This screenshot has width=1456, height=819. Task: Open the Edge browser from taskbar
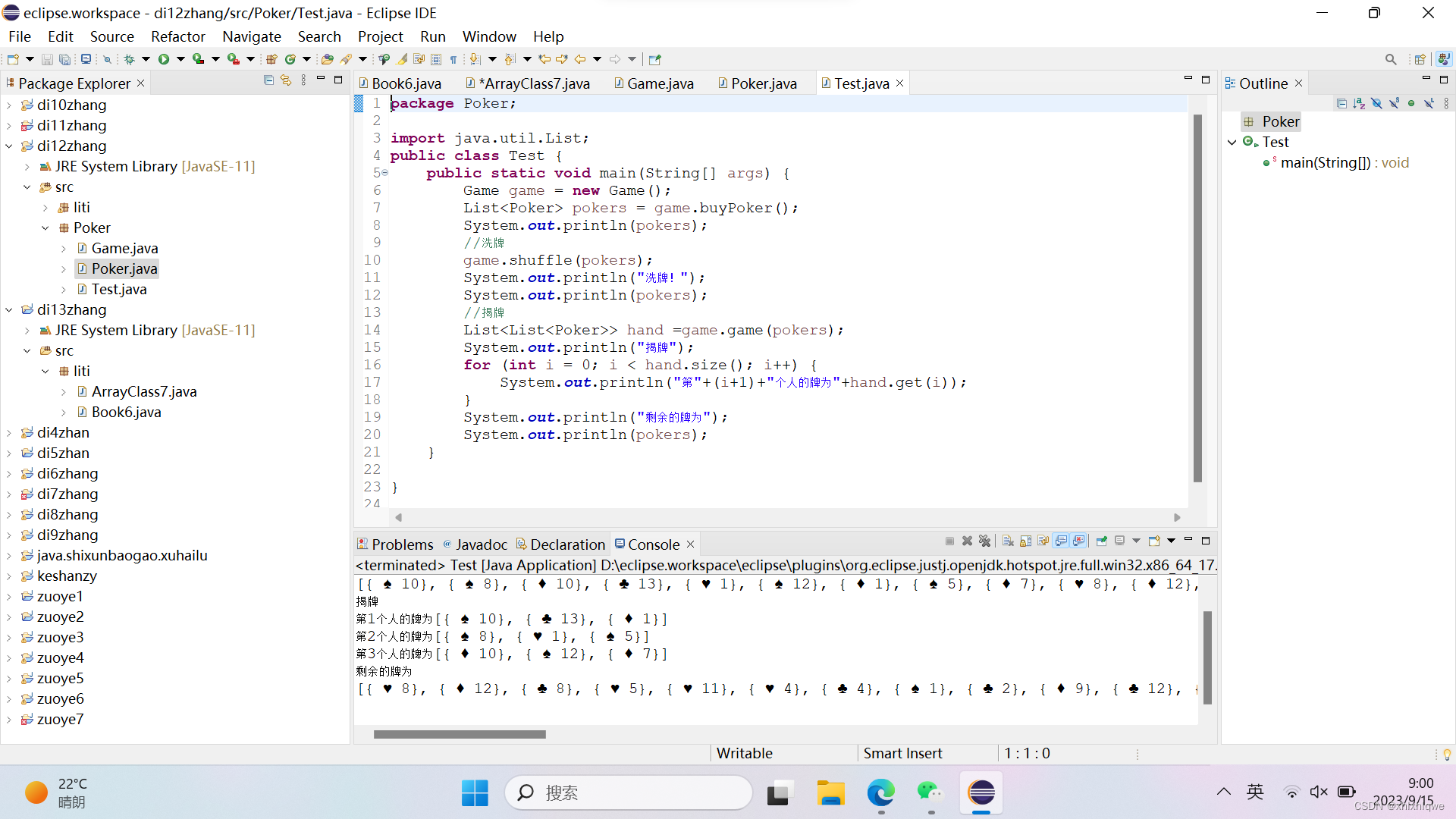pyautogui.click(x=880, y=793)
